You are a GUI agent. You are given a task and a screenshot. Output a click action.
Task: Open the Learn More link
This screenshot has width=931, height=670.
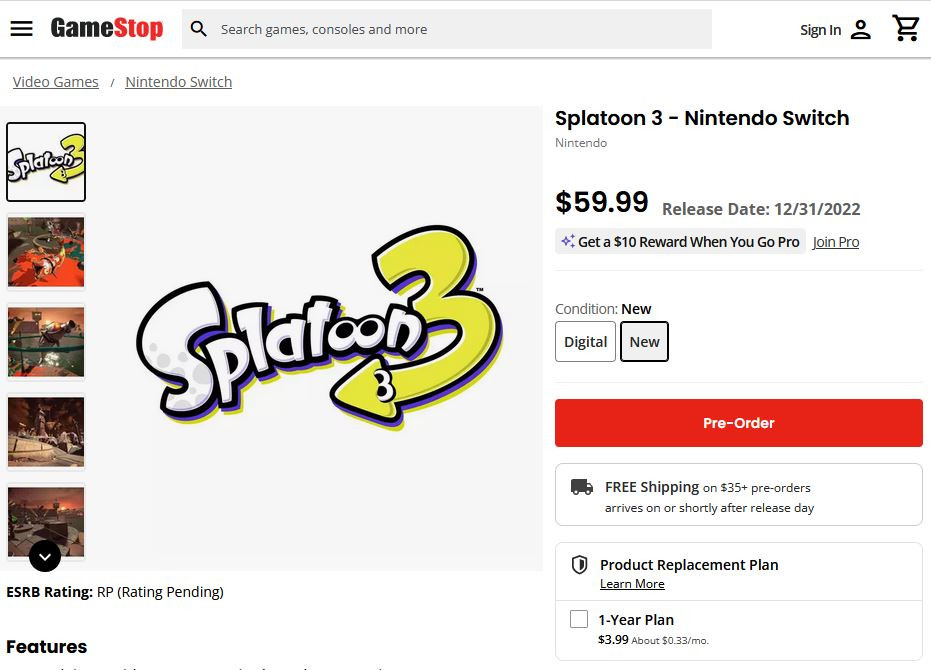(632, 584)
